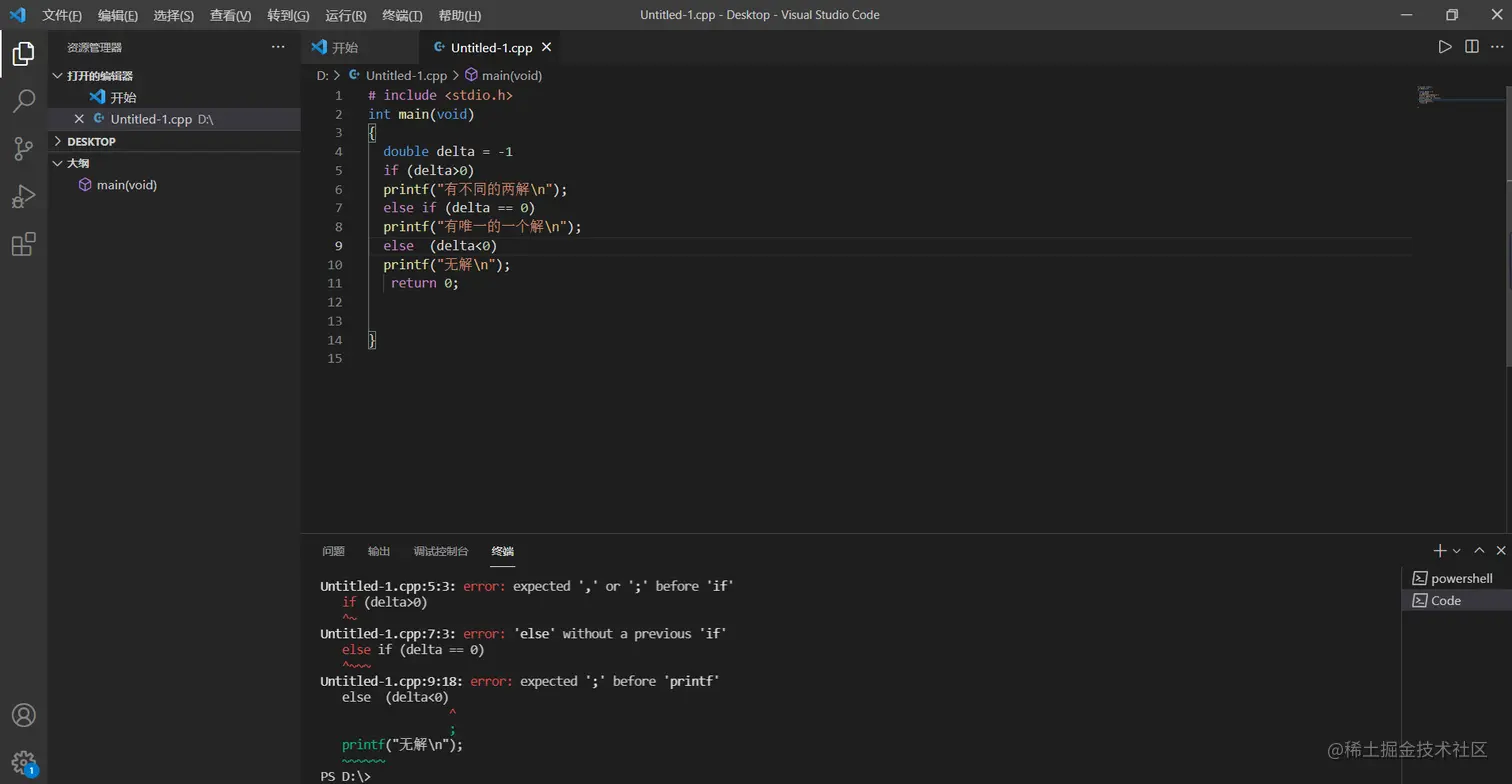The height and width of the screenshot is (784, 1512).
Task: Select Untitled-1.cpp in the open editors list
Action: tap(174, 119)
